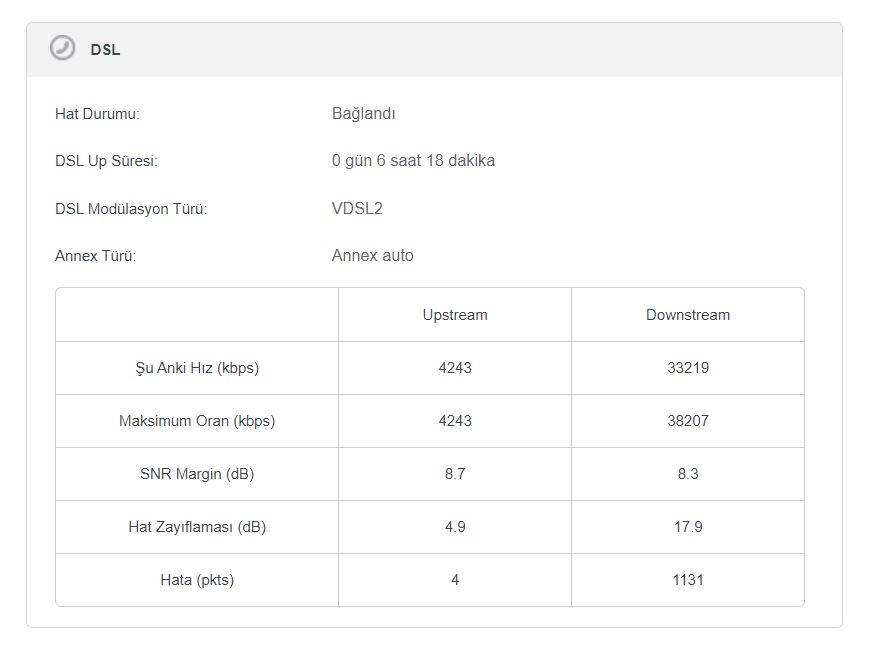Click the Hat Zayıflaması (dB) row label
The width and height of the screenshot is (869, 651).
197,527
